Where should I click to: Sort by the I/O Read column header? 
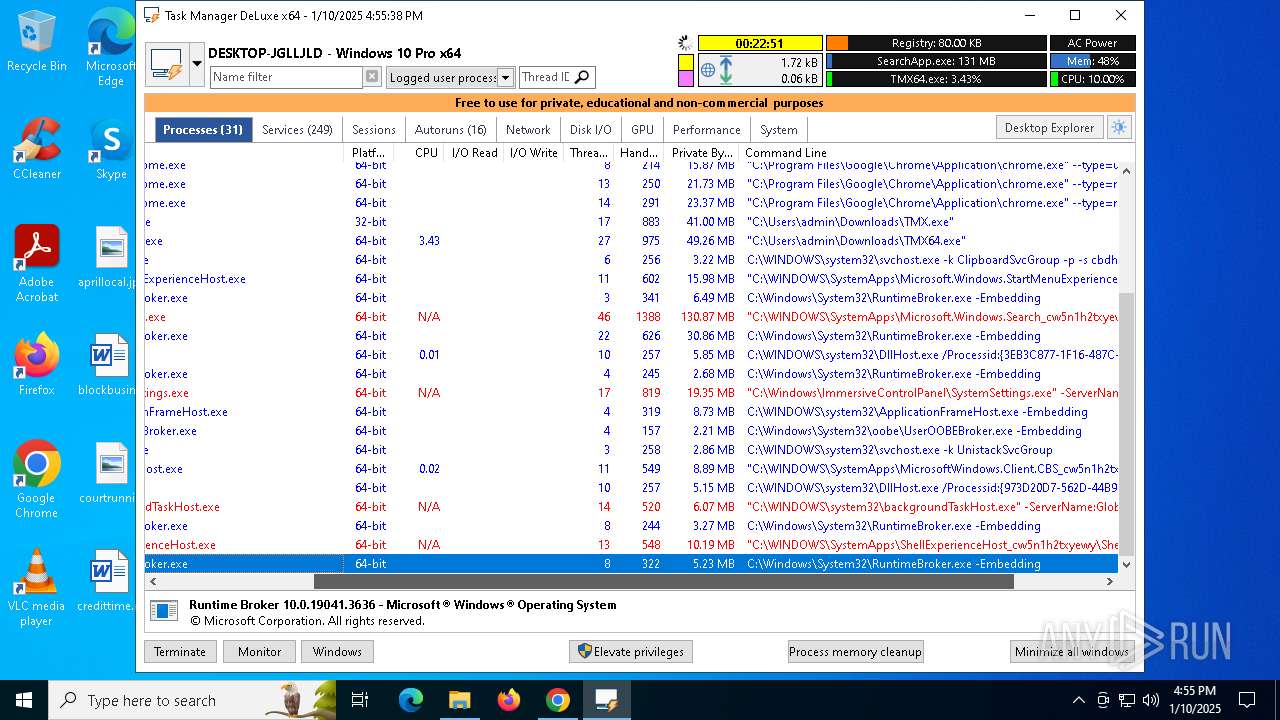pos(474,153)
